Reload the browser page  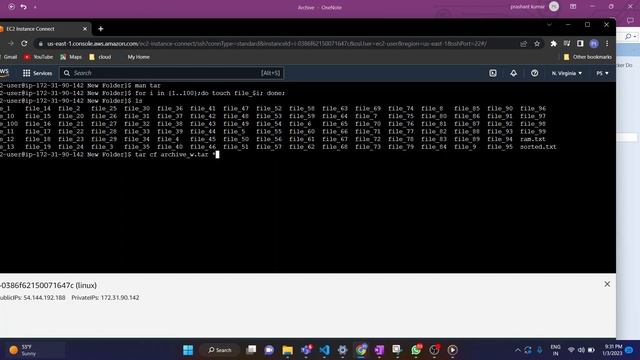pyautogui.click(x=24, y=43)
